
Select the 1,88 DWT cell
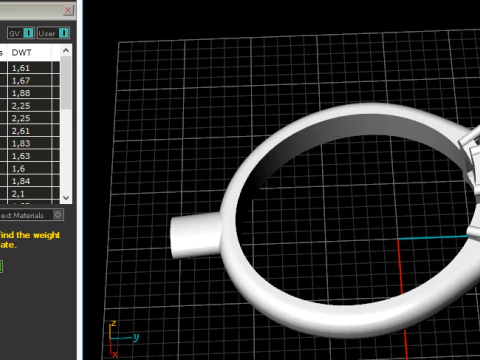(x=29, y=93)
